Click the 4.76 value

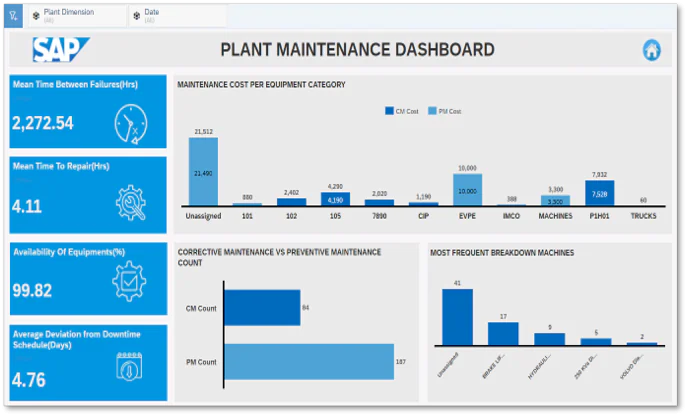tap(29, 380)
